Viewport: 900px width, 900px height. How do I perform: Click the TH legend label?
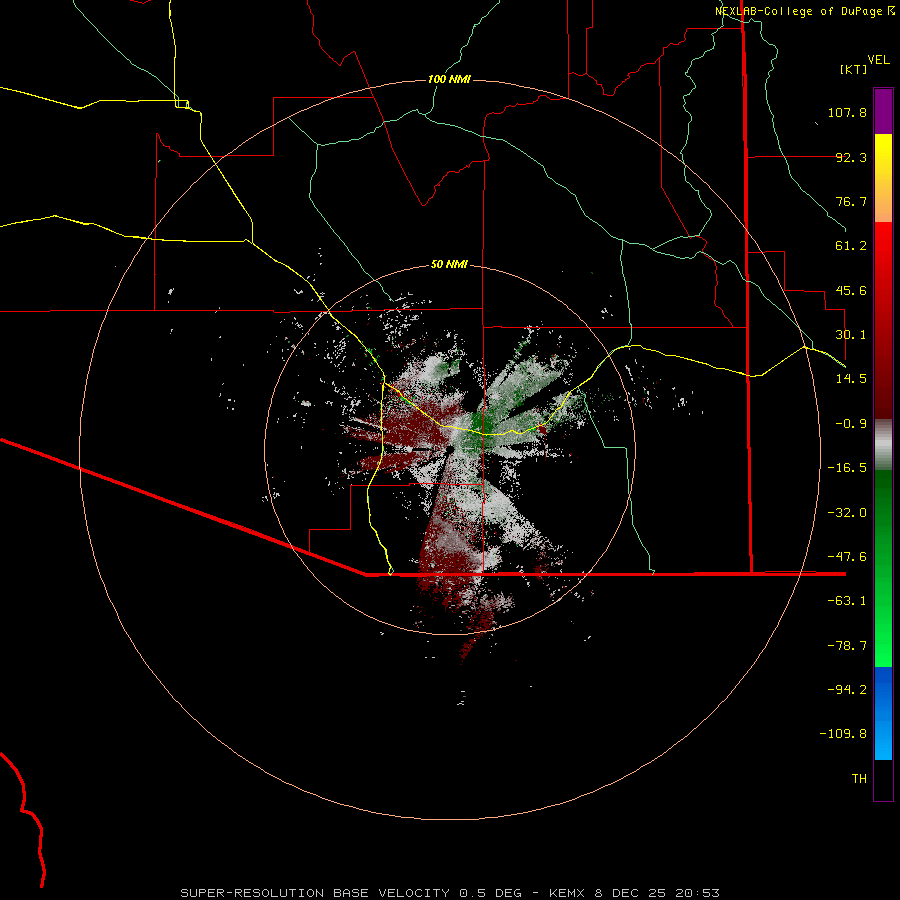pos(859,779)
